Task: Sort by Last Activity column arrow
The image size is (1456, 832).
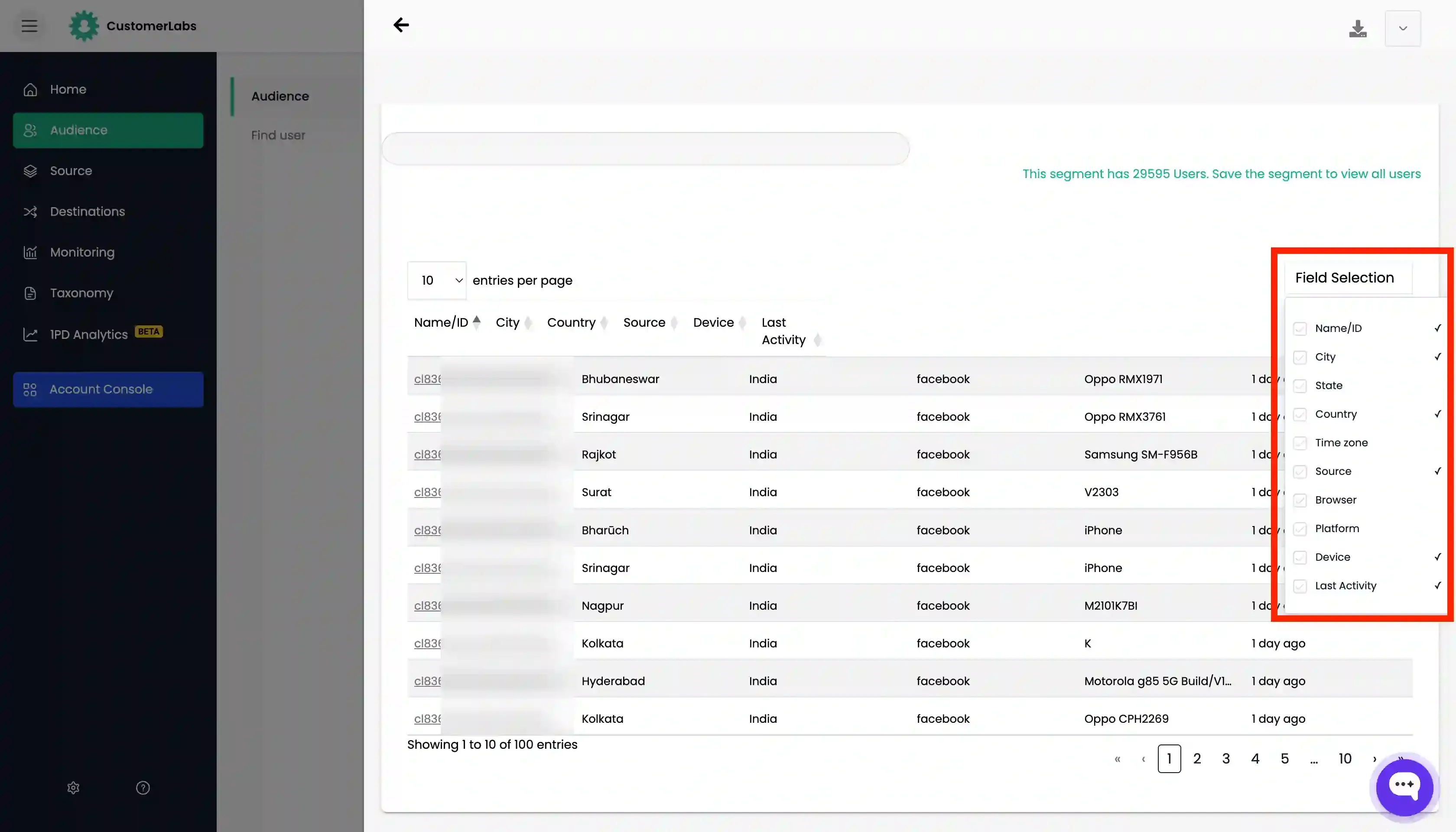Action: 818,340
